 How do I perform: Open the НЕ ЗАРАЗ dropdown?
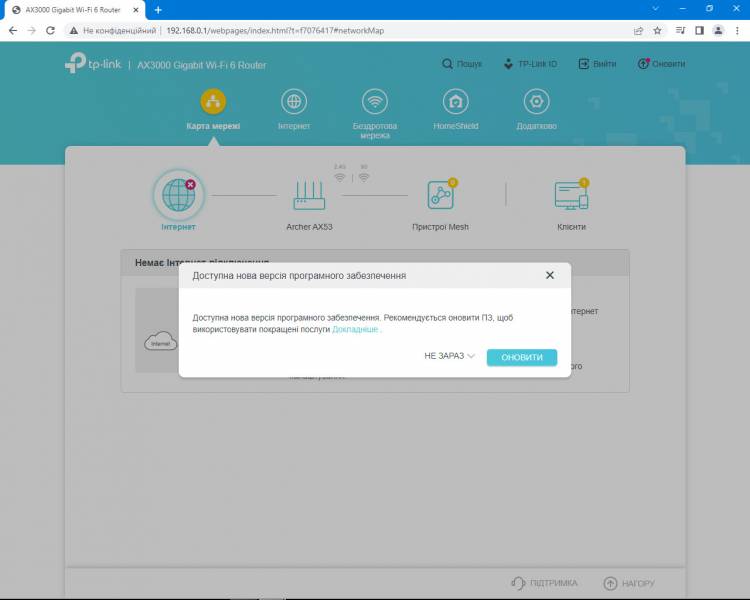coord(449,356)
